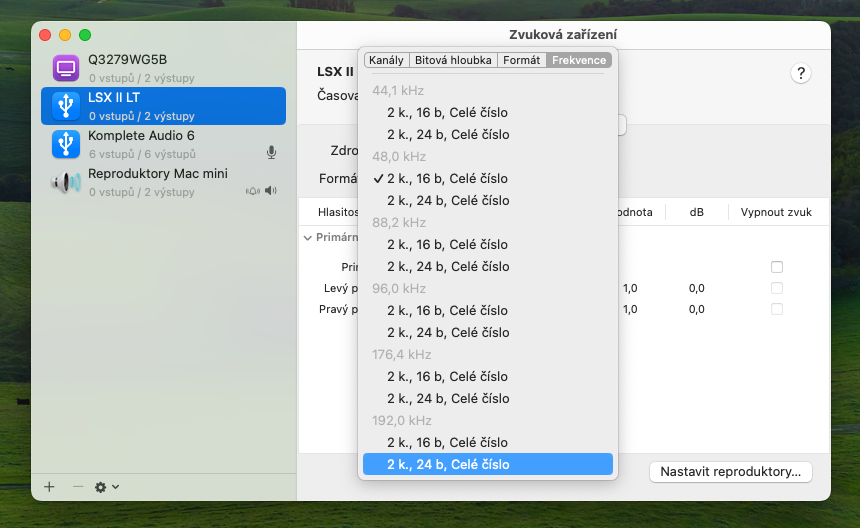Click the Q3279WG5B display device icon
Viewport: 860px width, 528px height.
coord(66,68)
